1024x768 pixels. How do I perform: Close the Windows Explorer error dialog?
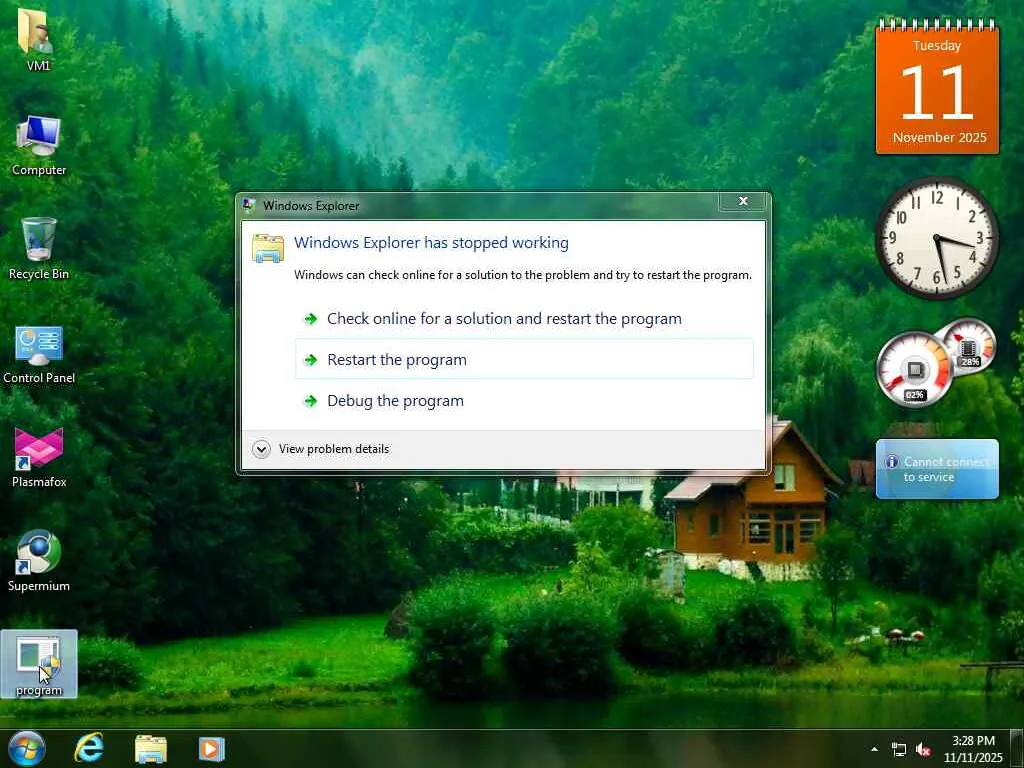pos(743,201)
